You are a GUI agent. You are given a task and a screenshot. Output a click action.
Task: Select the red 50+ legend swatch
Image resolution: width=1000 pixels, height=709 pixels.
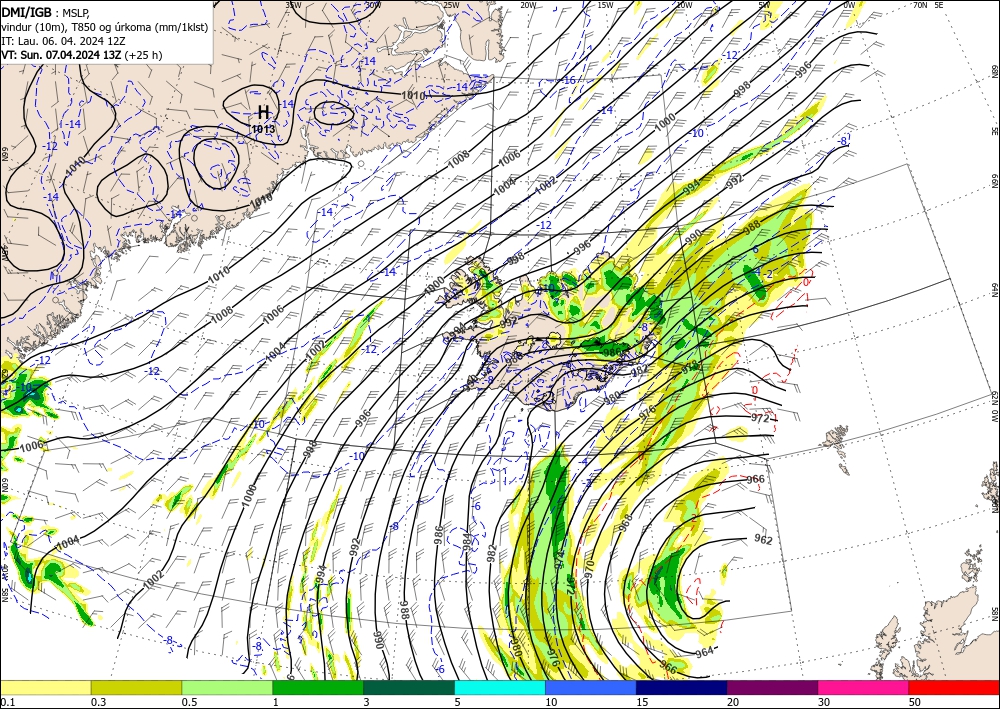pyautogui.click(x=955, y=687)
